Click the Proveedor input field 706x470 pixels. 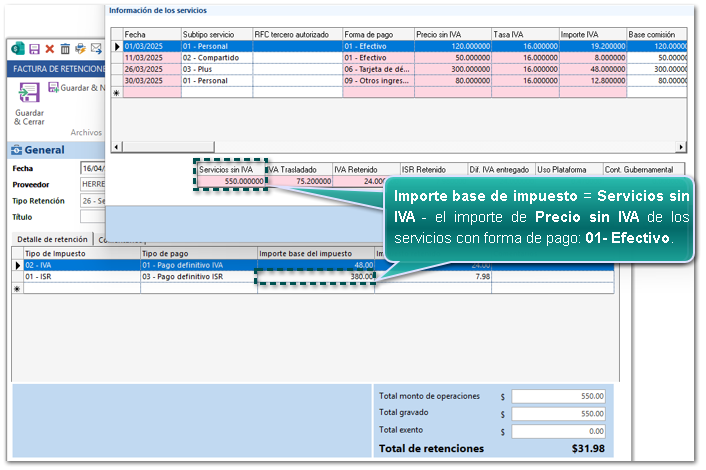pyautogui.click(x=93, y=184)
